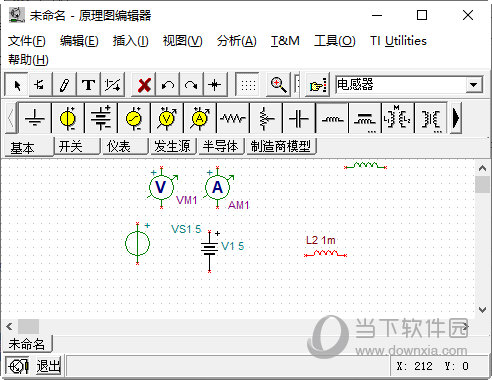
Task: Maximize the 原理图编辑器 window
Action: pos(422,15)
